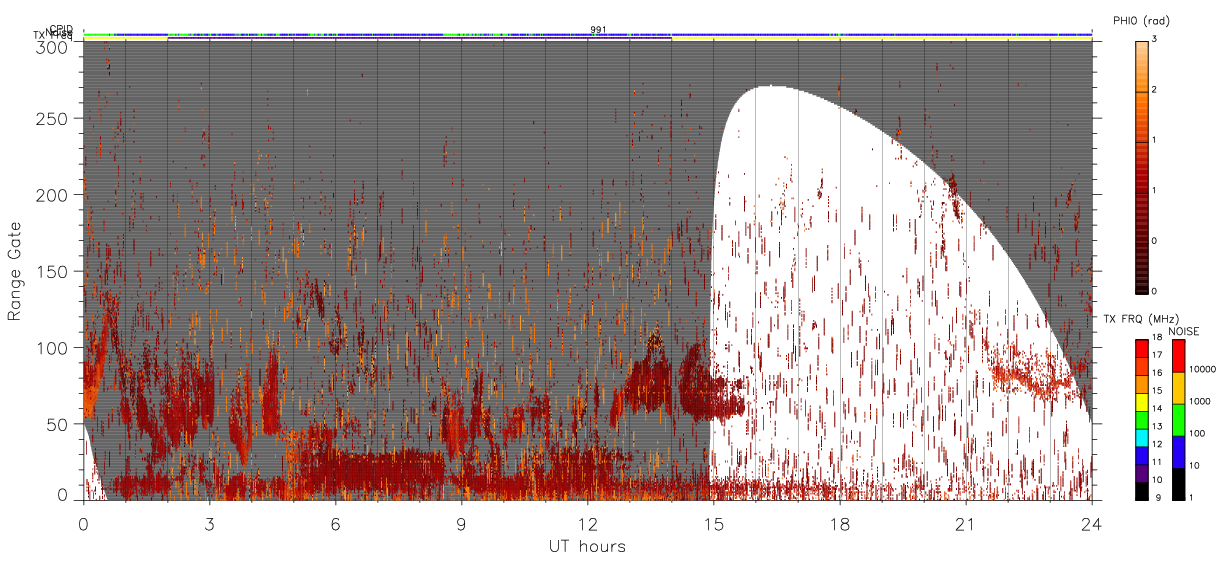The image size is (1228, 567).
Task: Click the 'UT hours' x-axis title
Action: [586, 546]
